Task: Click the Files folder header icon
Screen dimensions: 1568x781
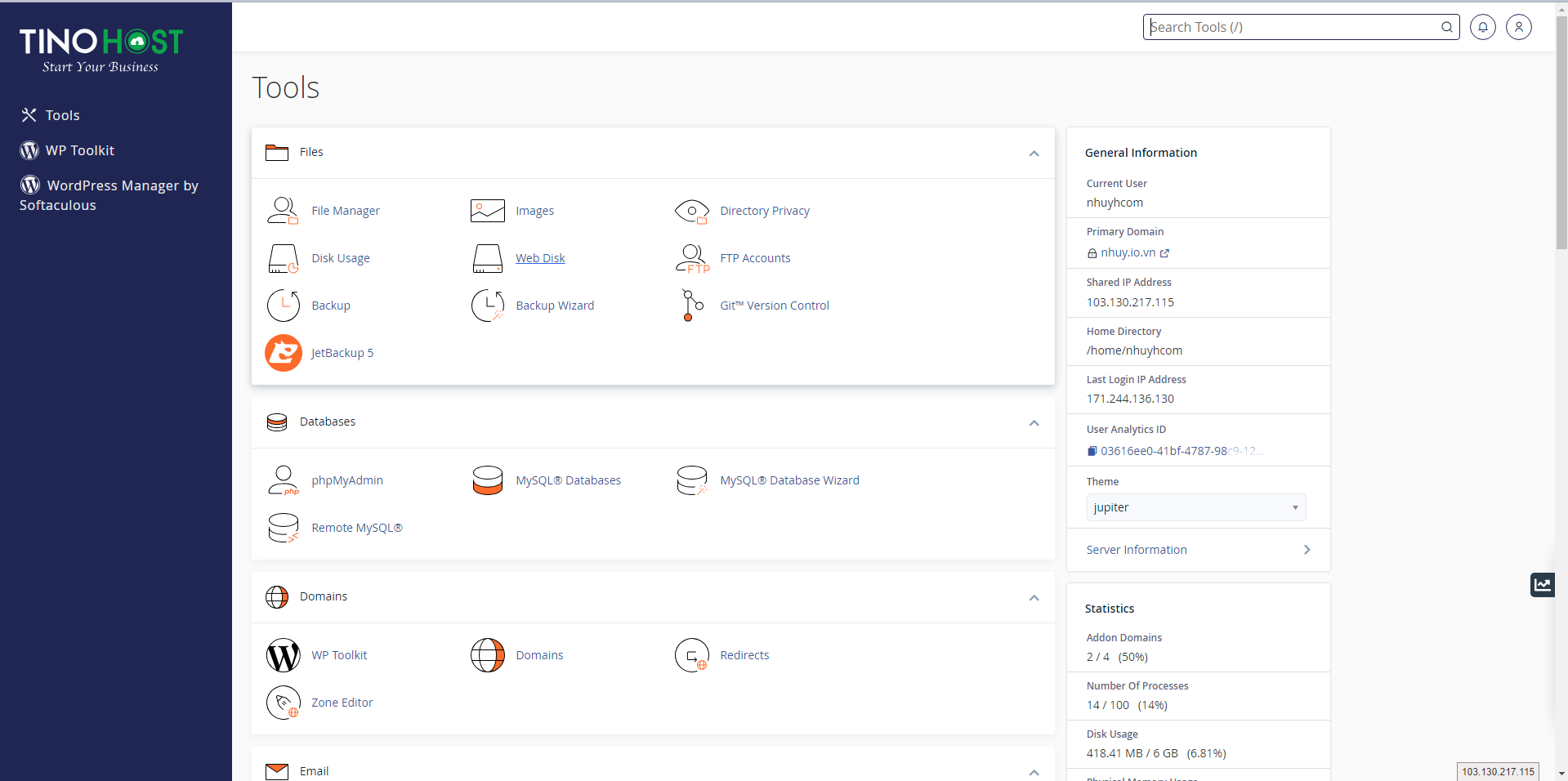Action: [x=277, y=153]
